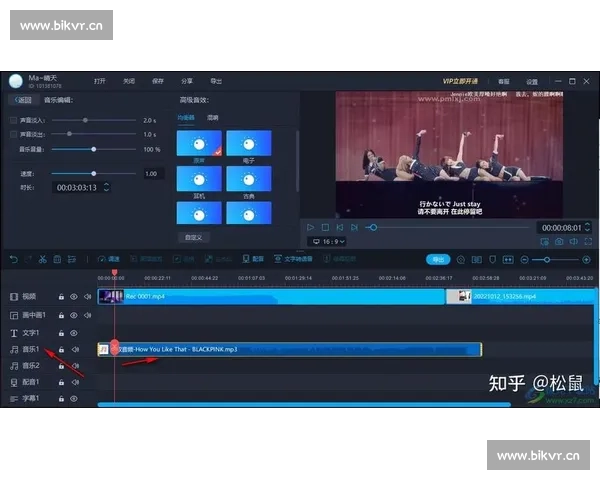
Task: Hide the 字幕1 track with eye icon
Action: click(73, 398)
